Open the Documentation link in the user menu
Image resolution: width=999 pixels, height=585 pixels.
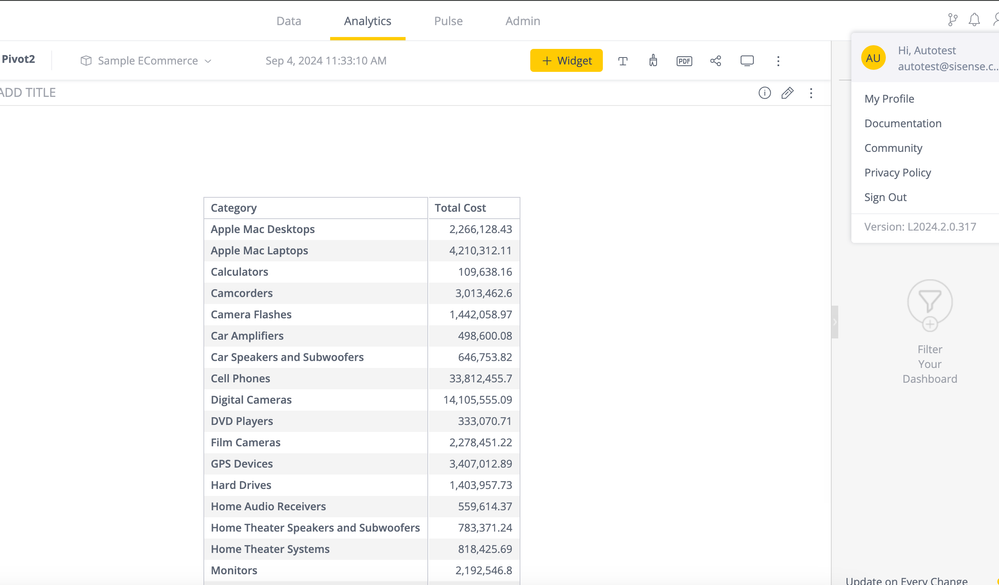pyautogui.click(x=903, y=123)
